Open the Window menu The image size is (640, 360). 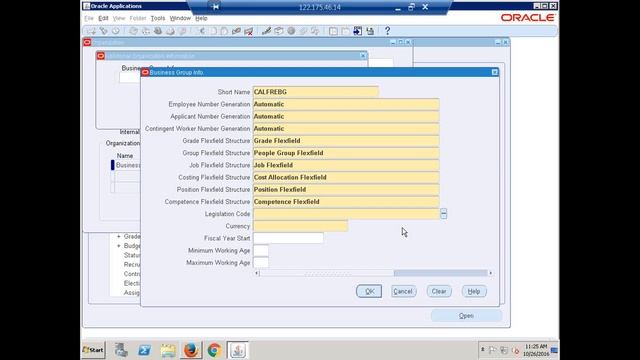180,18
